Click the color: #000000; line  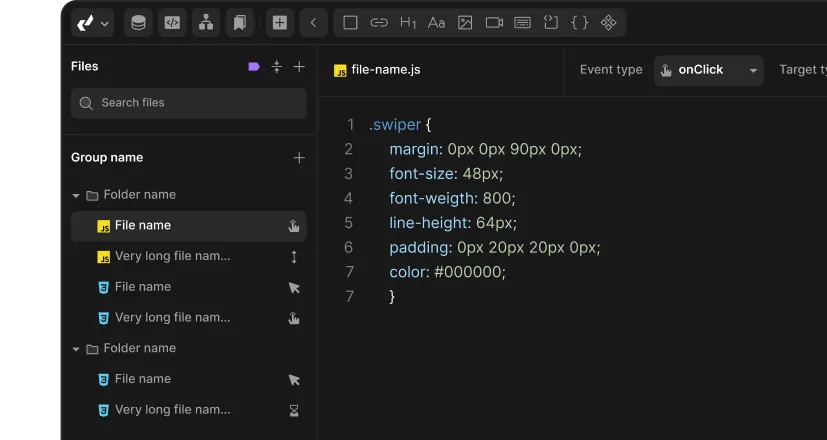[447, 272]
